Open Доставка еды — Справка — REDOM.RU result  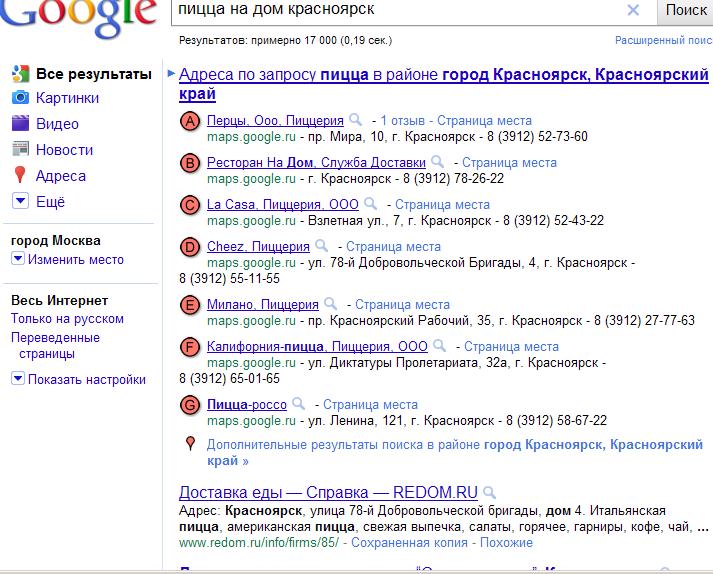(328, 493)
